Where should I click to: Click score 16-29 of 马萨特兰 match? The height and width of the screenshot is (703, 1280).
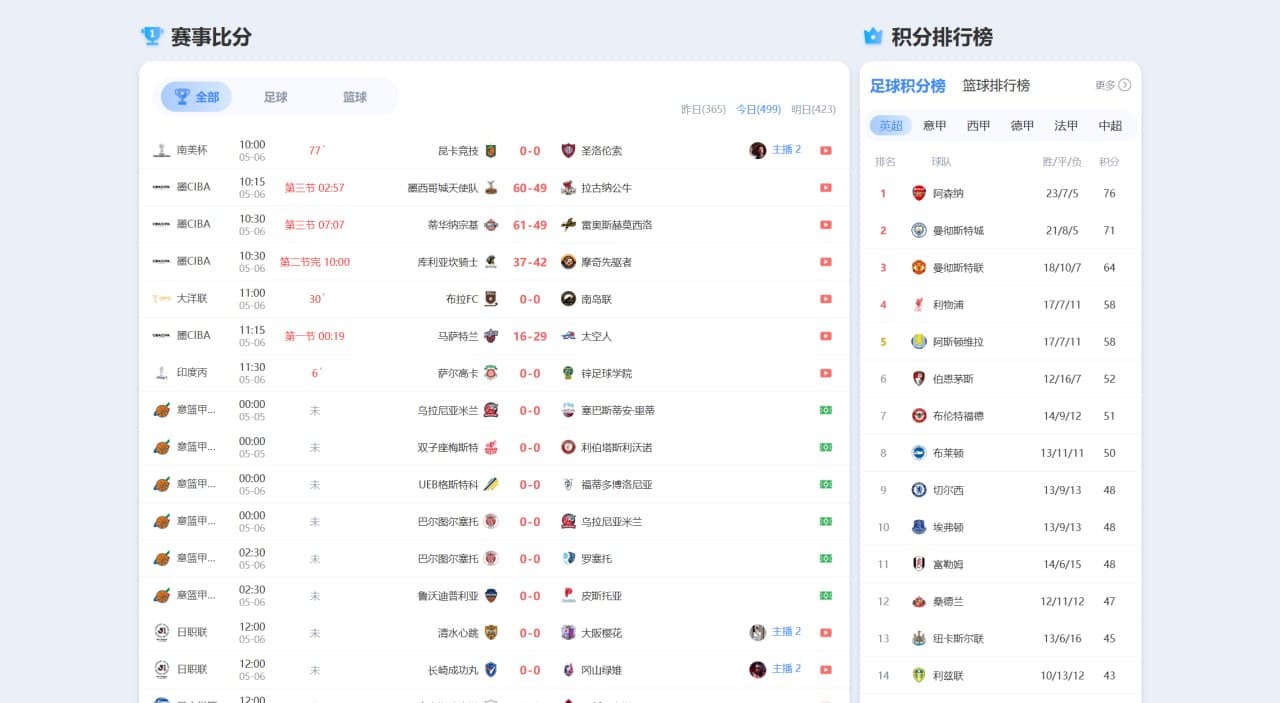point(530,336)
